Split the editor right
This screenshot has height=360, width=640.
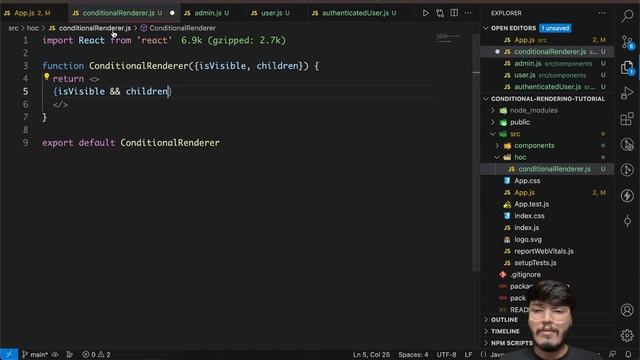point(454,13)
